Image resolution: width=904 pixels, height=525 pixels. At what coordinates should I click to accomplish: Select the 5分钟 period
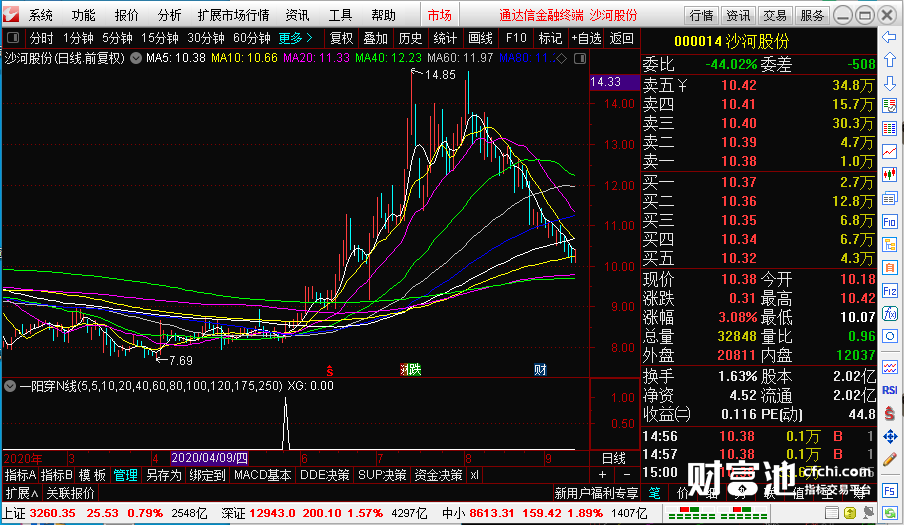pyautogui.click(x=118, y=39)
